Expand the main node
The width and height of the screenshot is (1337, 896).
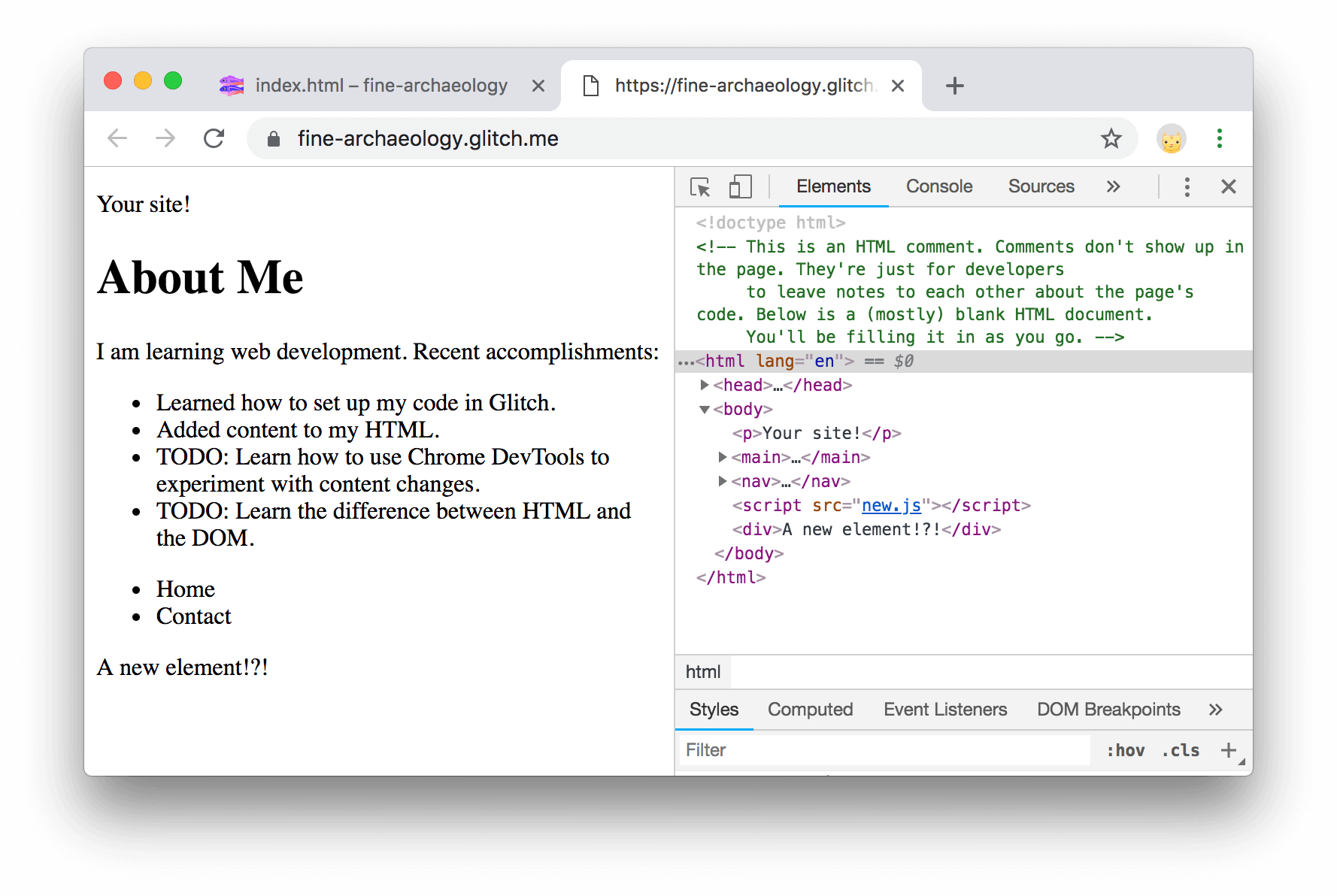[x=723, y=457]
